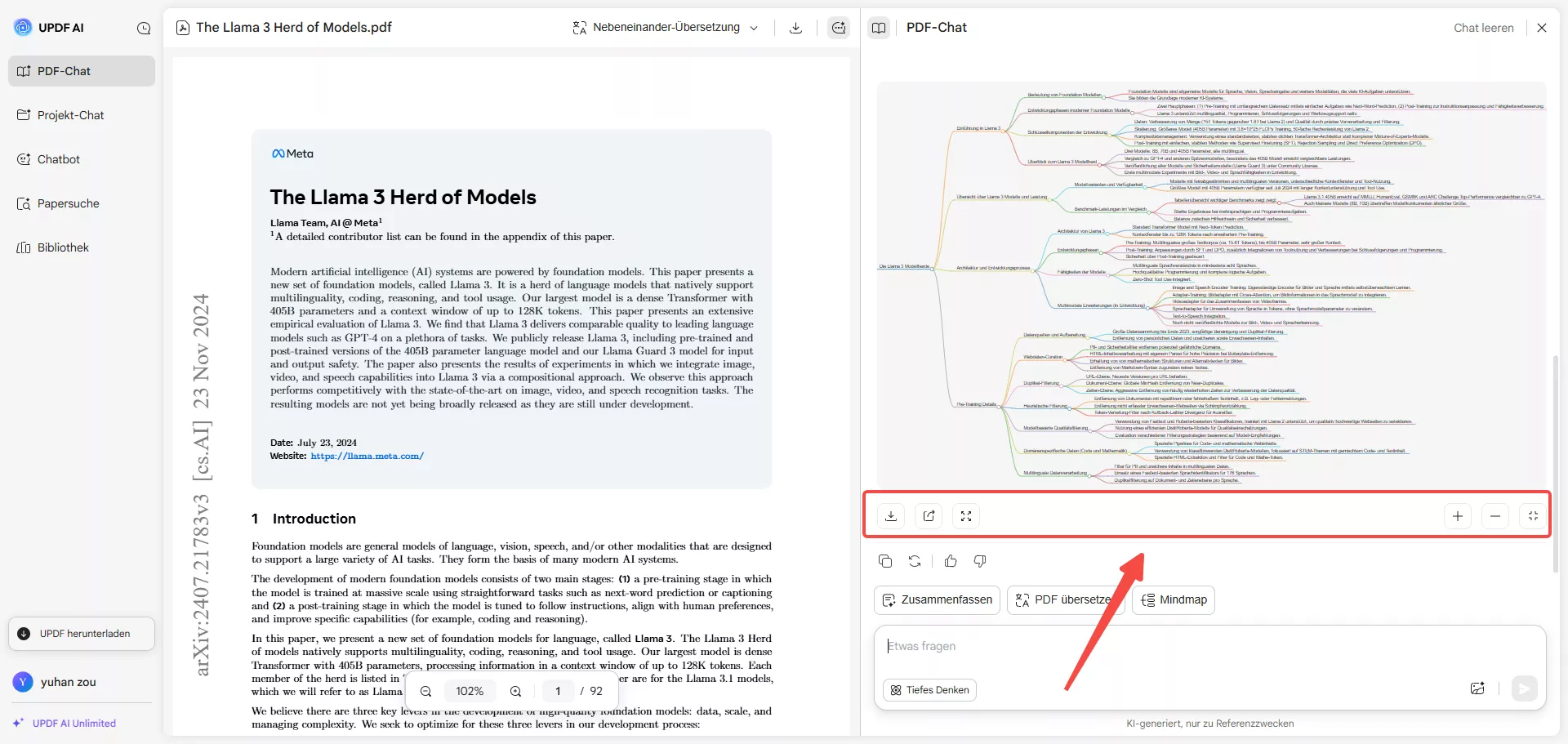Click UPDF AI Unlimited link
Viewport: 1568px width, 744px height.
pos(65,724)
